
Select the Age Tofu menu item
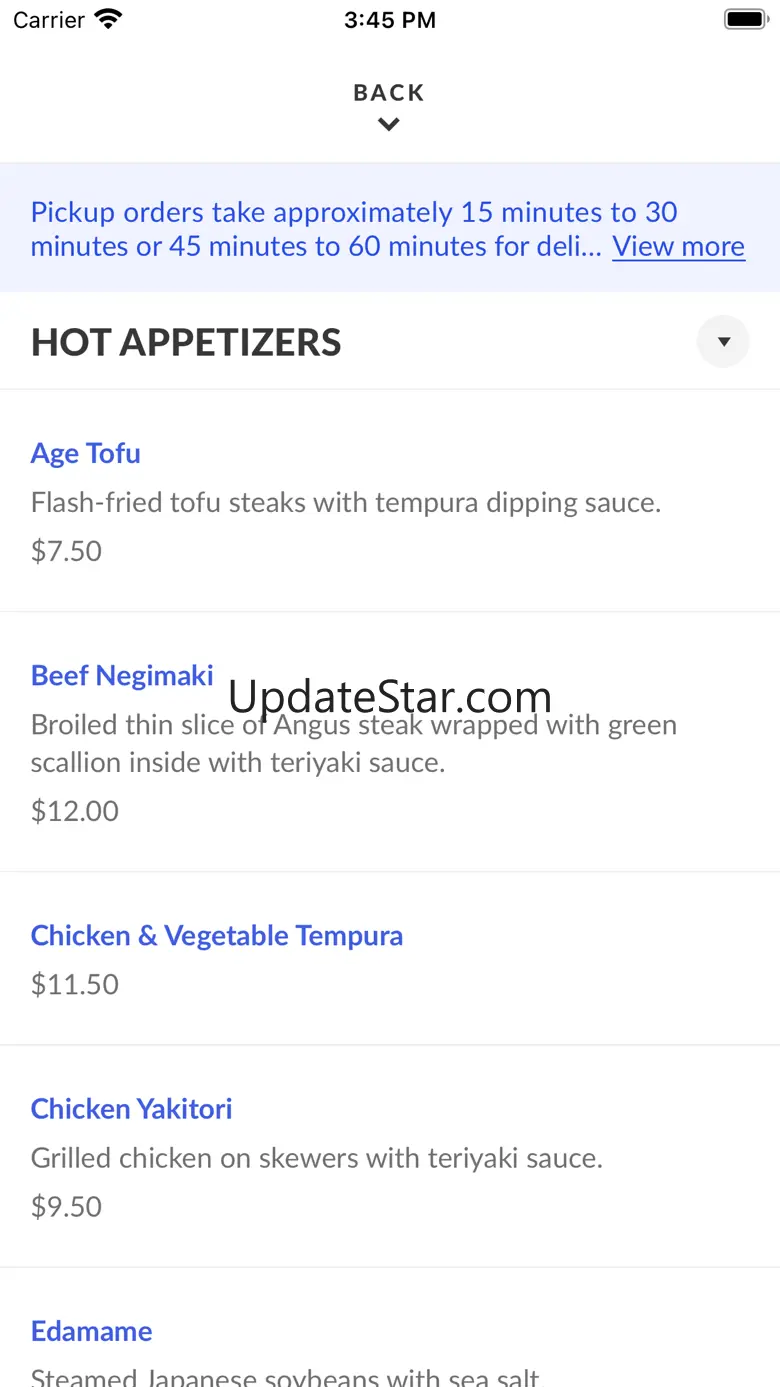click(86, 453)
